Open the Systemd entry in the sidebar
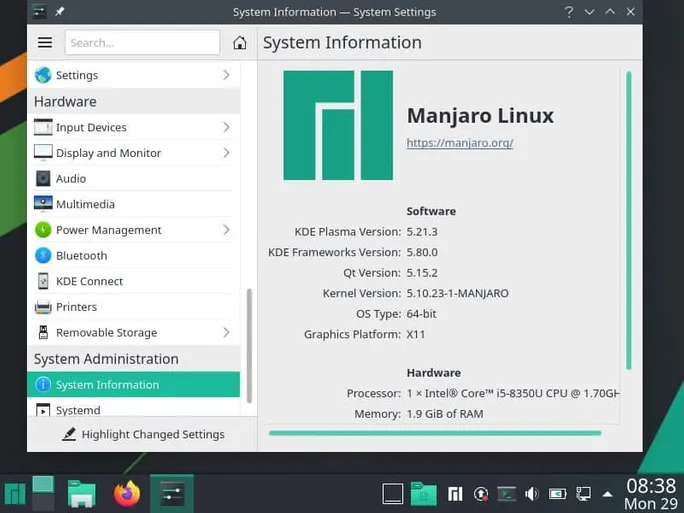The width and height of the screenshot is (684, 513). 78,410
